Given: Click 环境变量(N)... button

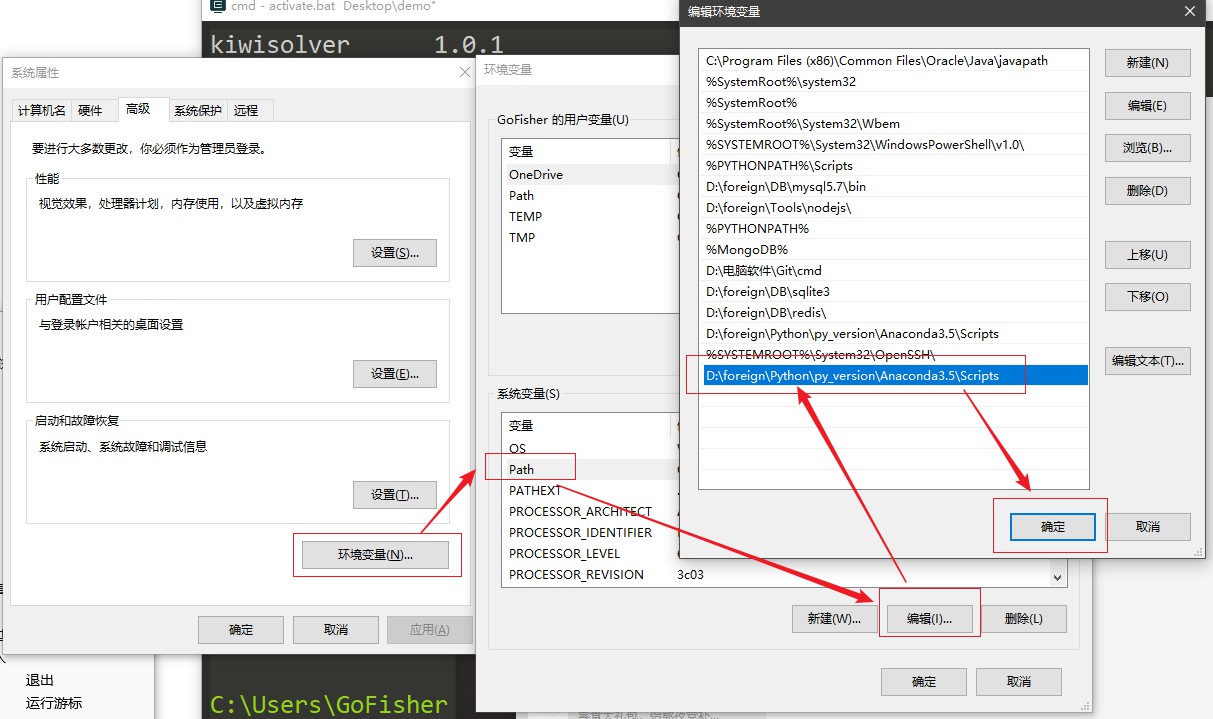Looking at the screenshot, I should click(x=375, y=555).
